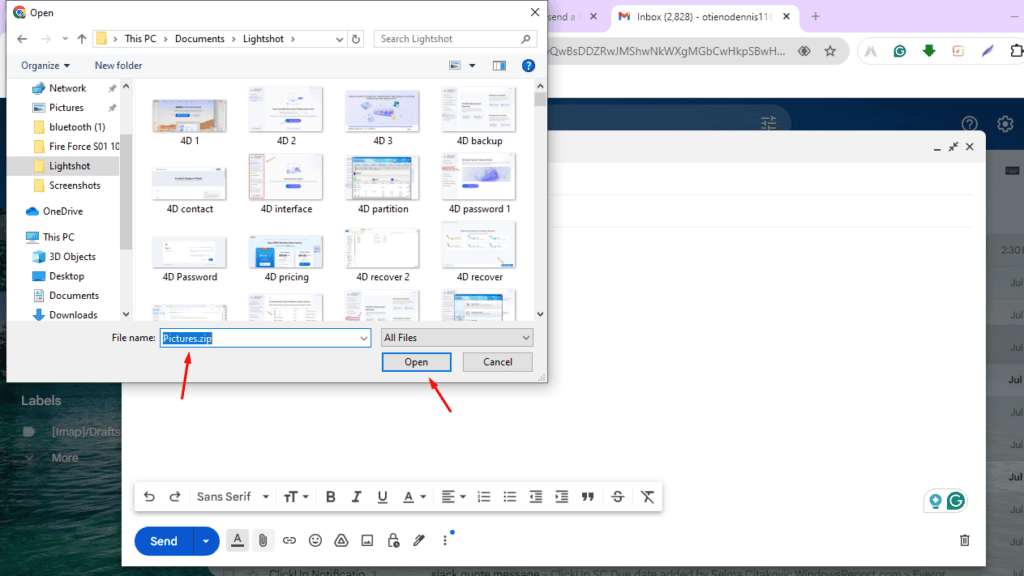Redo the edit in compose toolbar
Viewport: 1024px width, 576px height.
click(174, 497)
